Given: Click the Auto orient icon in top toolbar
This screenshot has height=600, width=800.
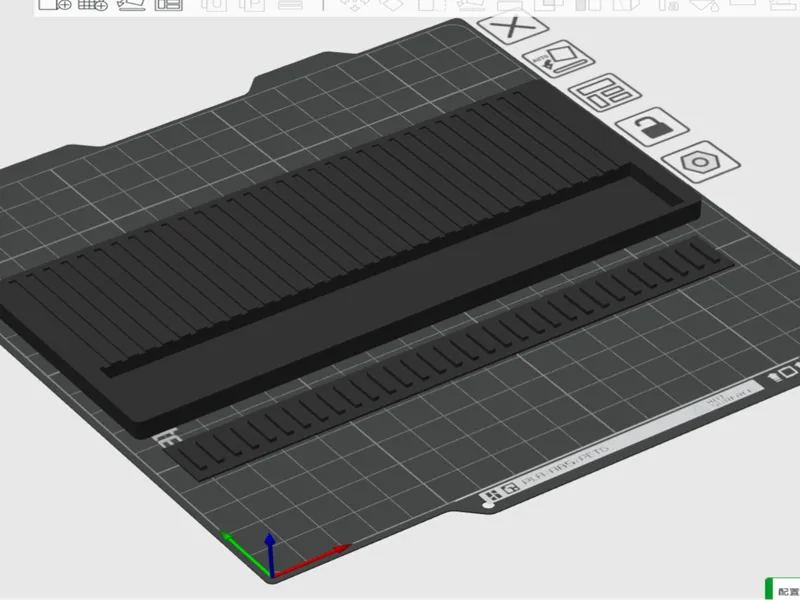Looking at the screenshot, I should click(131, 4).
